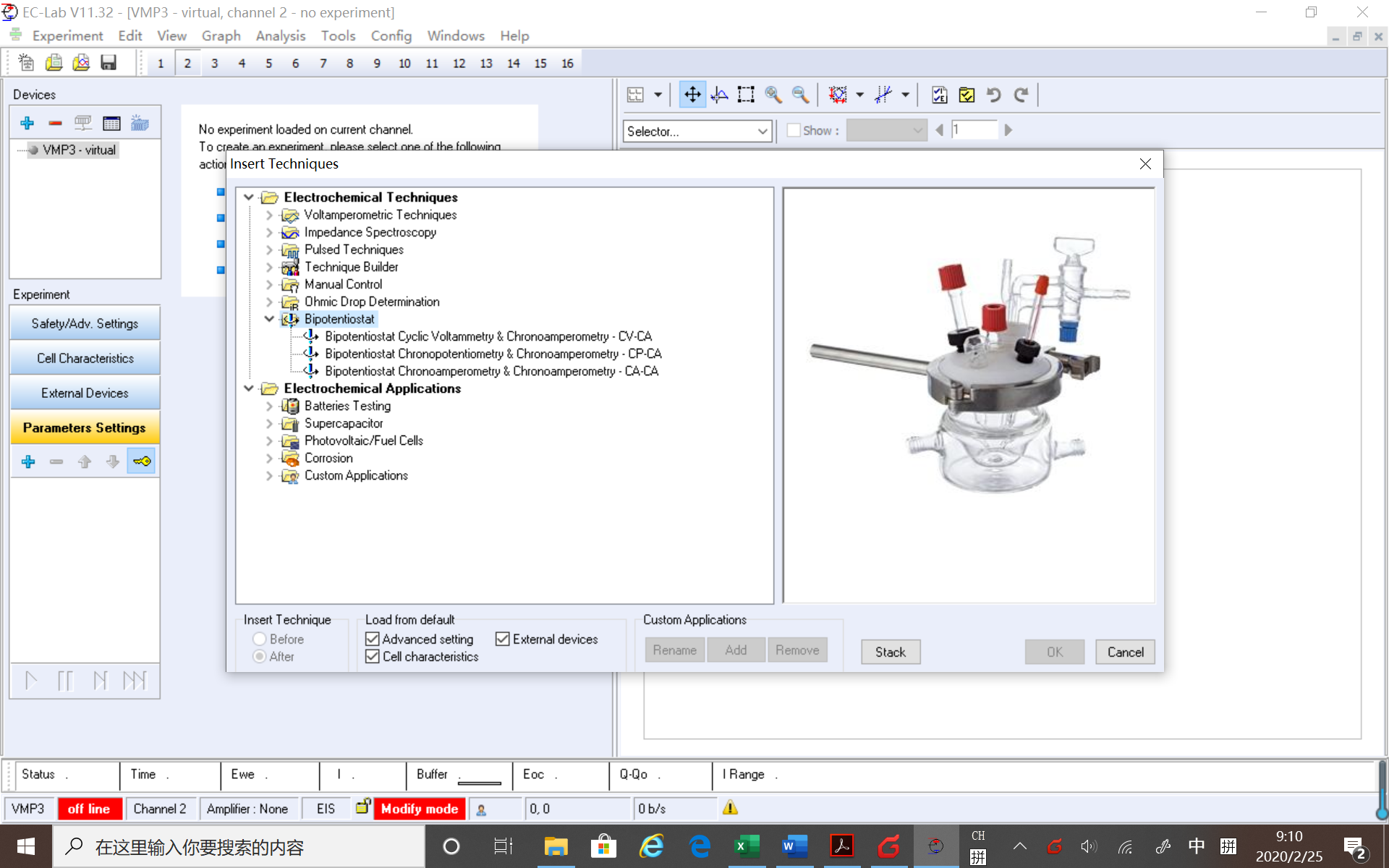Viewport: 1389px width, 868px height.
Task: Click the Cancel button in dialog
Action: click(x=1124, y=652)
